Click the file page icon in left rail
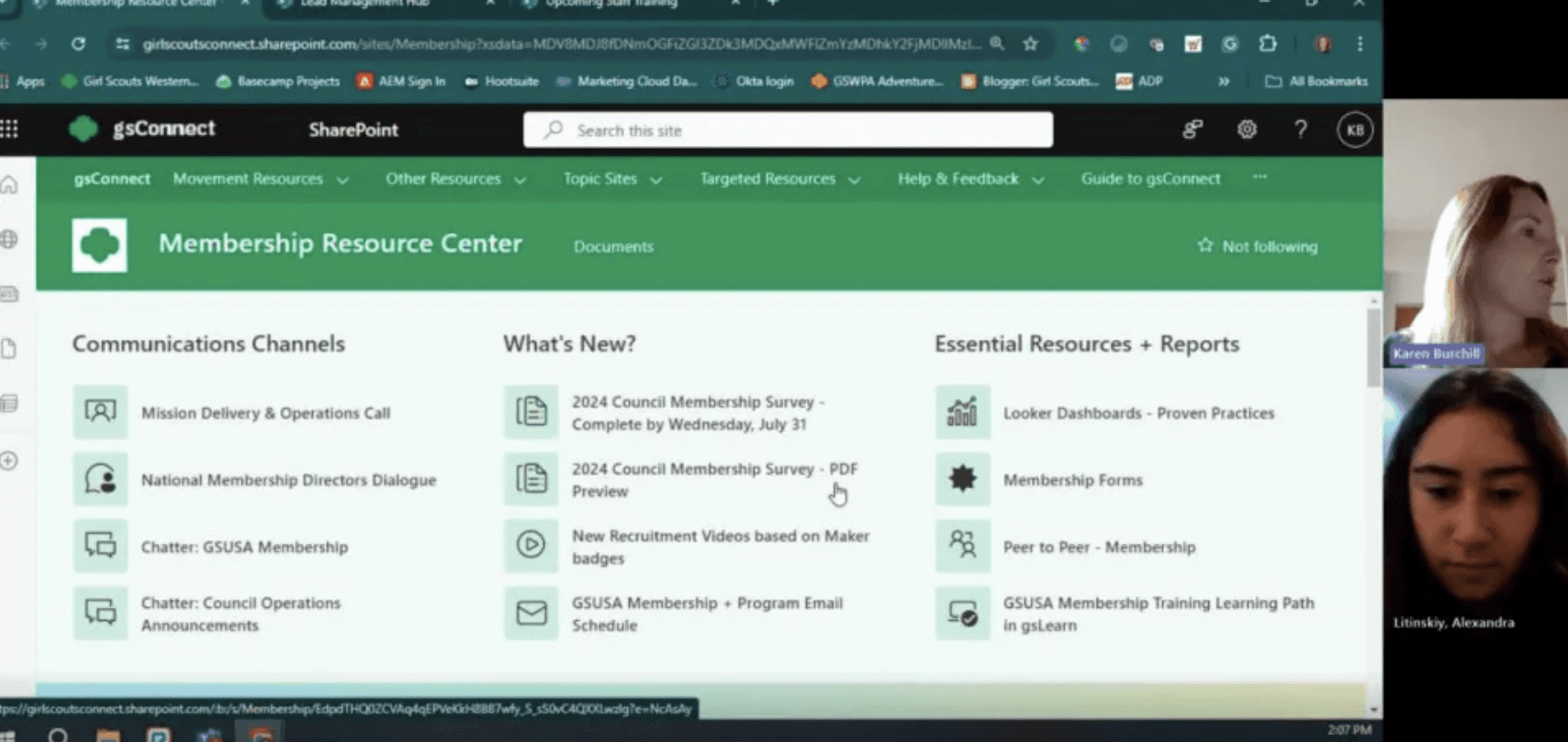1568x742 pixels. pyautogui.click(x=9, y=349)
